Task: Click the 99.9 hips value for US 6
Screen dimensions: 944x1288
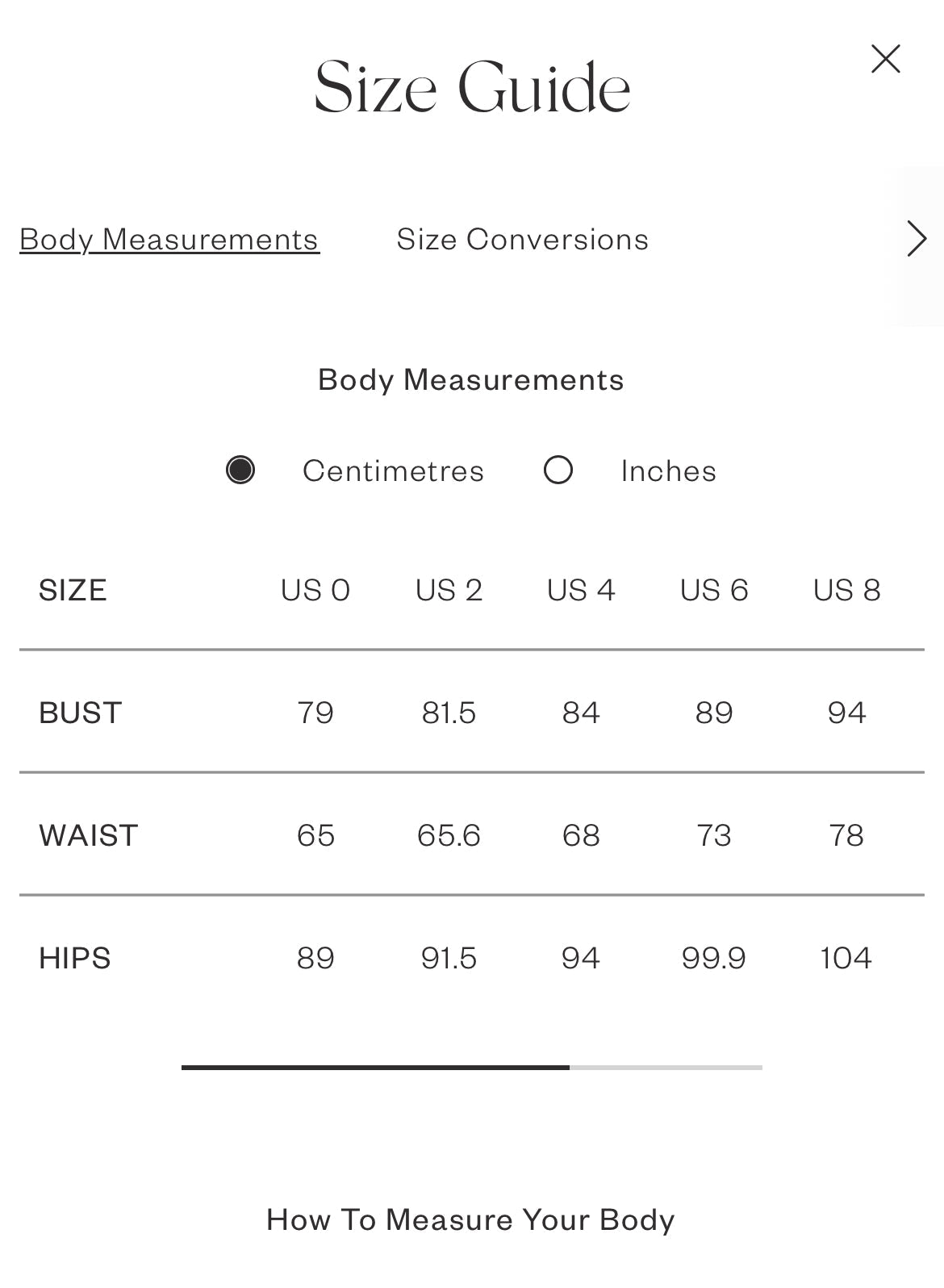Action: tap(713, 958)
